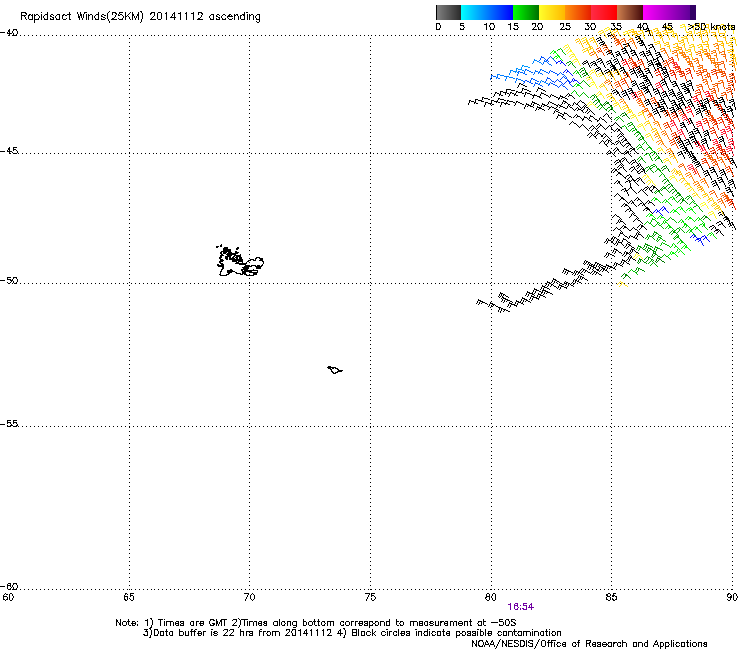Viewport: 740px width, 650px height.
Task: Click the note about data buffer 22 hrs
Action: [x=352, y=633]
